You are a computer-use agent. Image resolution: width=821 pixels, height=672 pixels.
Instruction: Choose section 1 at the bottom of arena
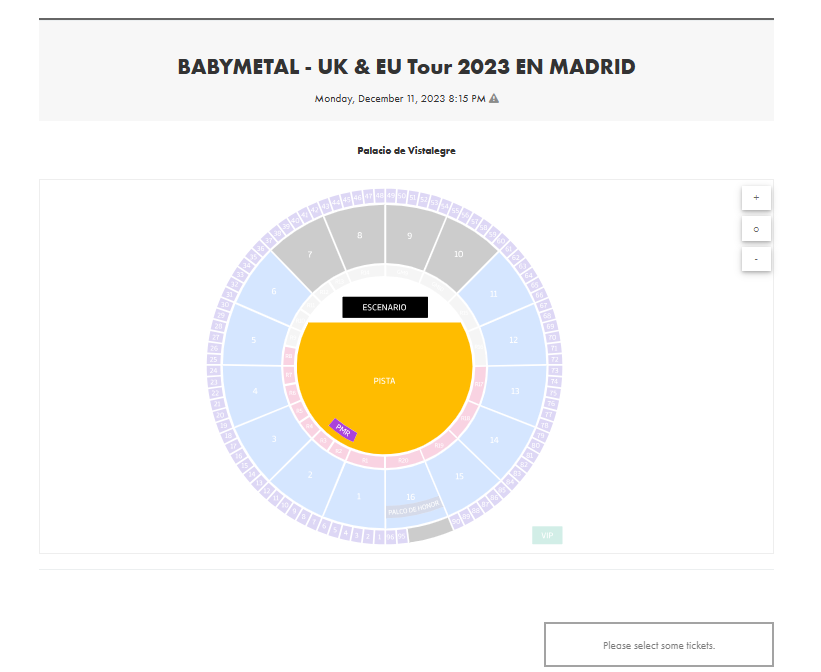click(x=357, y=497)
